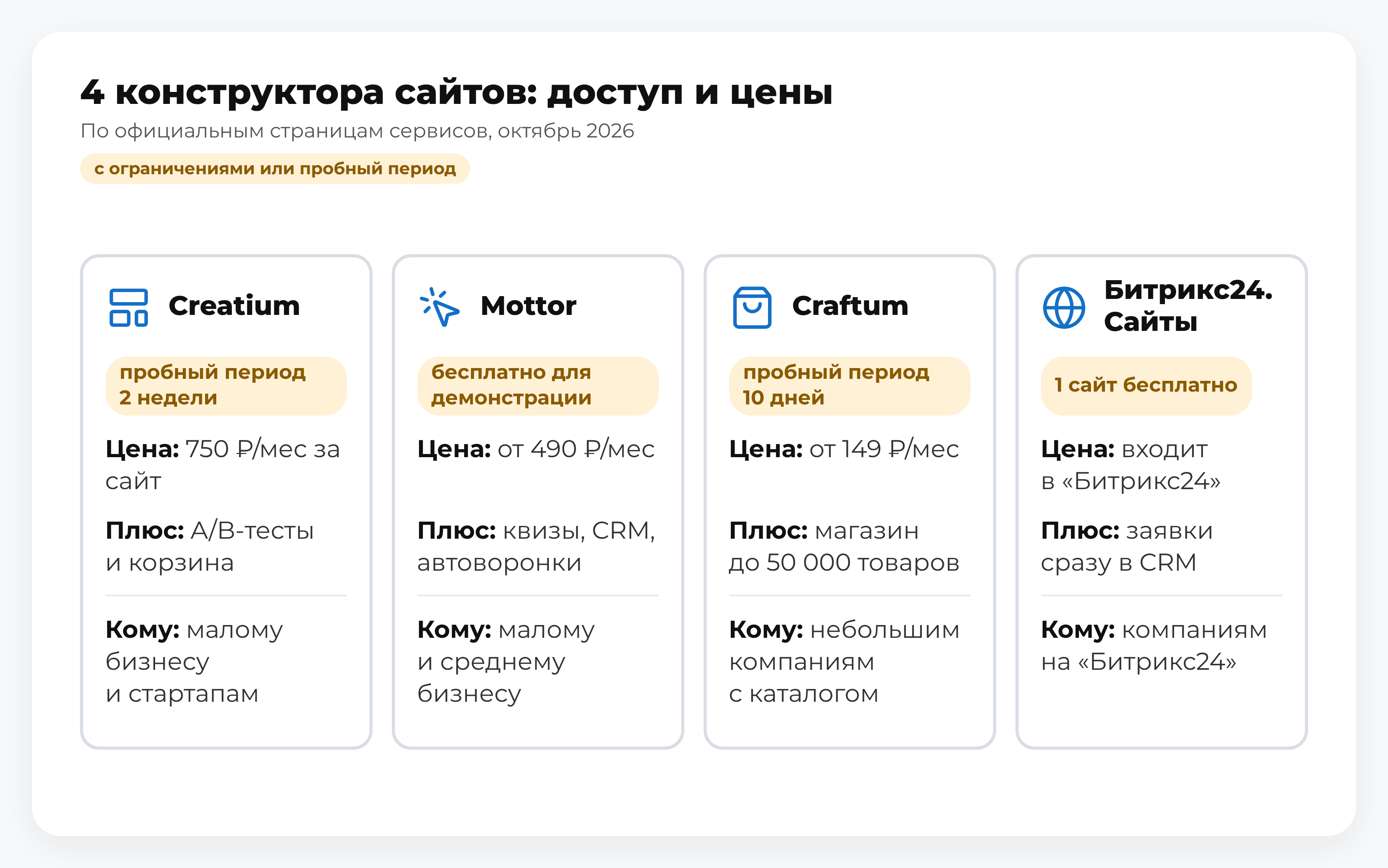
Task: Click the price 'входит в «Битрикс24»'
Action: tap(1131, 465)
